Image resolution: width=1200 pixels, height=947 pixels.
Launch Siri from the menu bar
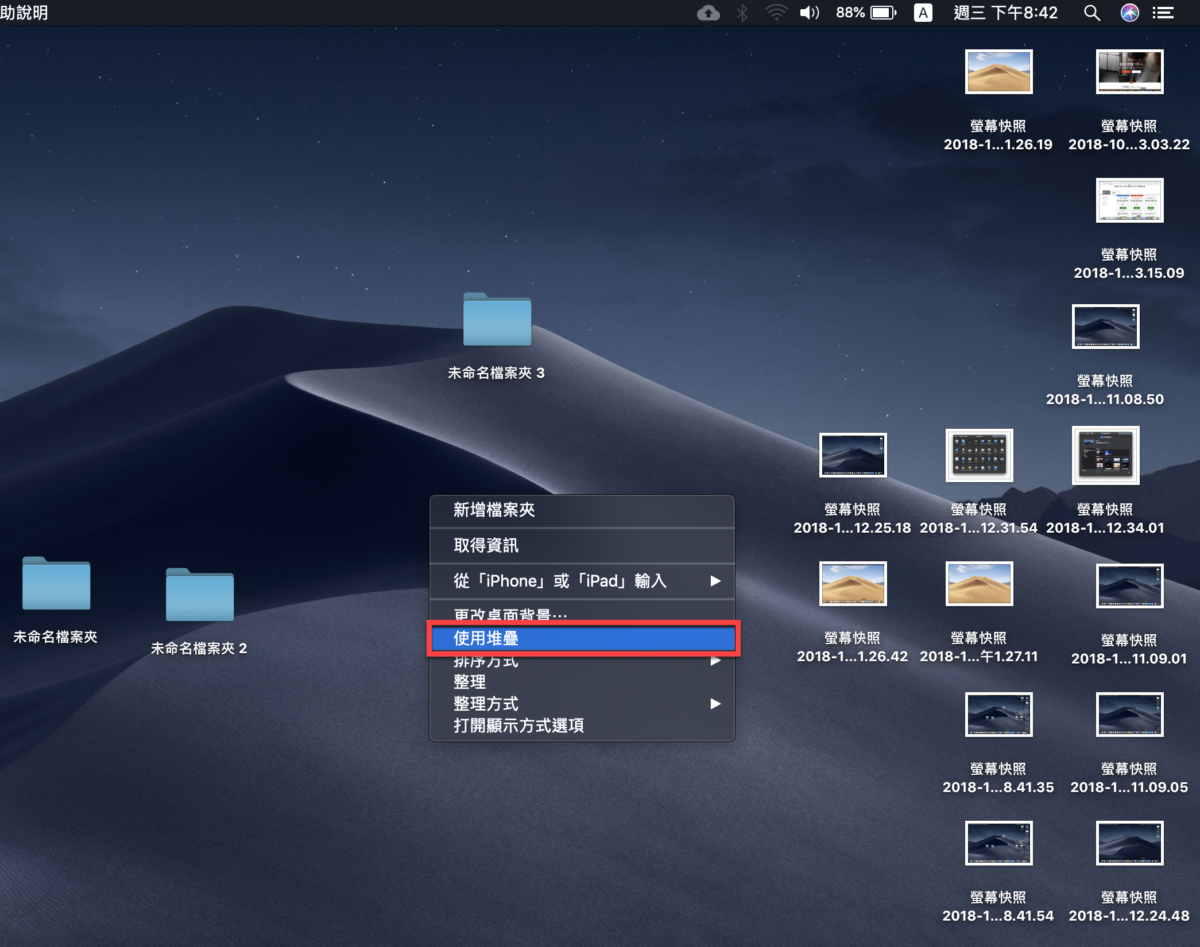(1129, 13)
